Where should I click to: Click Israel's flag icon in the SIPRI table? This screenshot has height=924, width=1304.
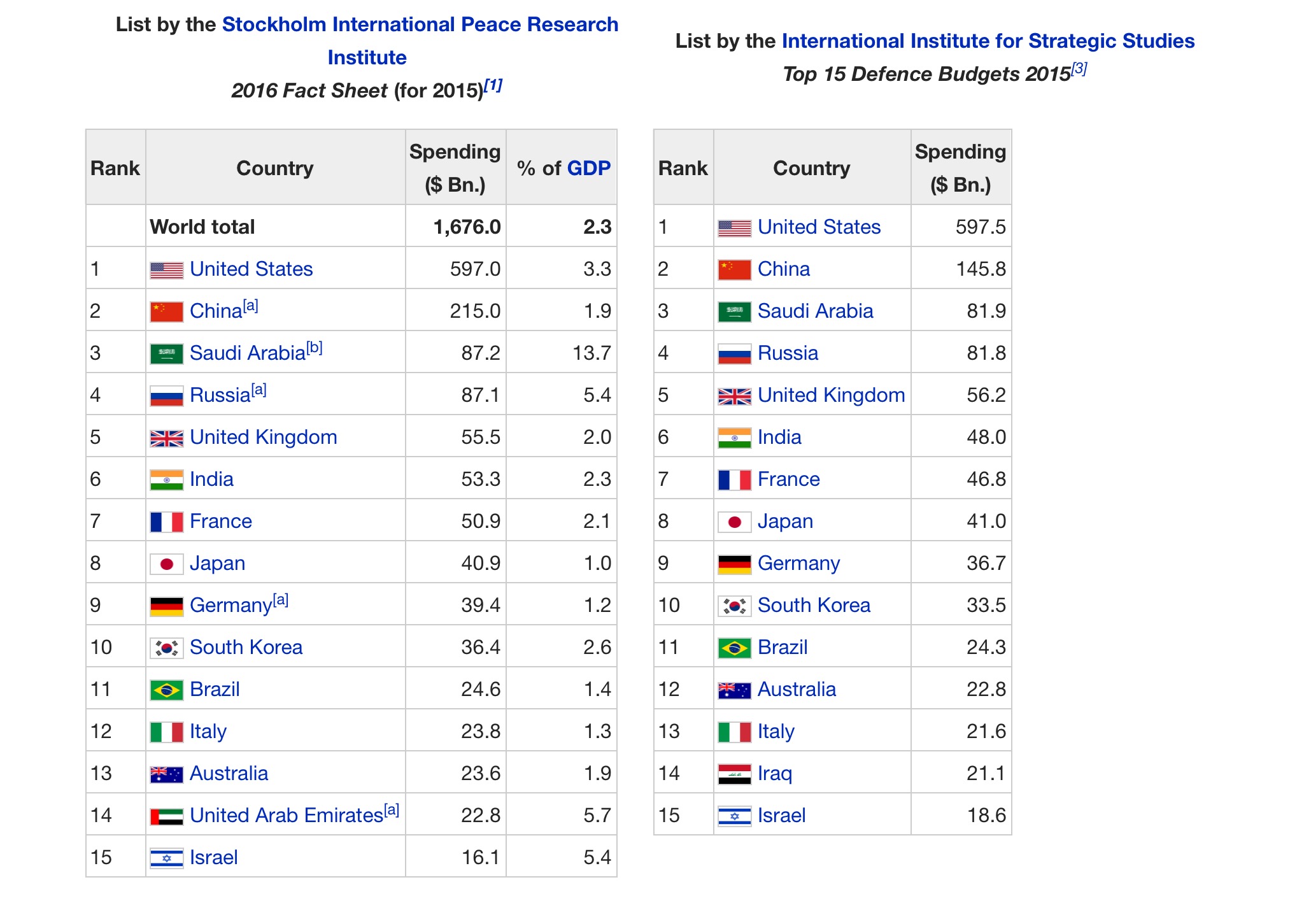click(167, 858)
